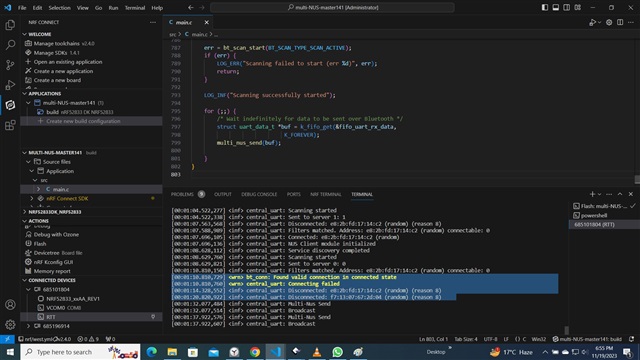This screenshot has height=360, width=640.
Task: Go back with navigation arrow
Action: (191, 7)
